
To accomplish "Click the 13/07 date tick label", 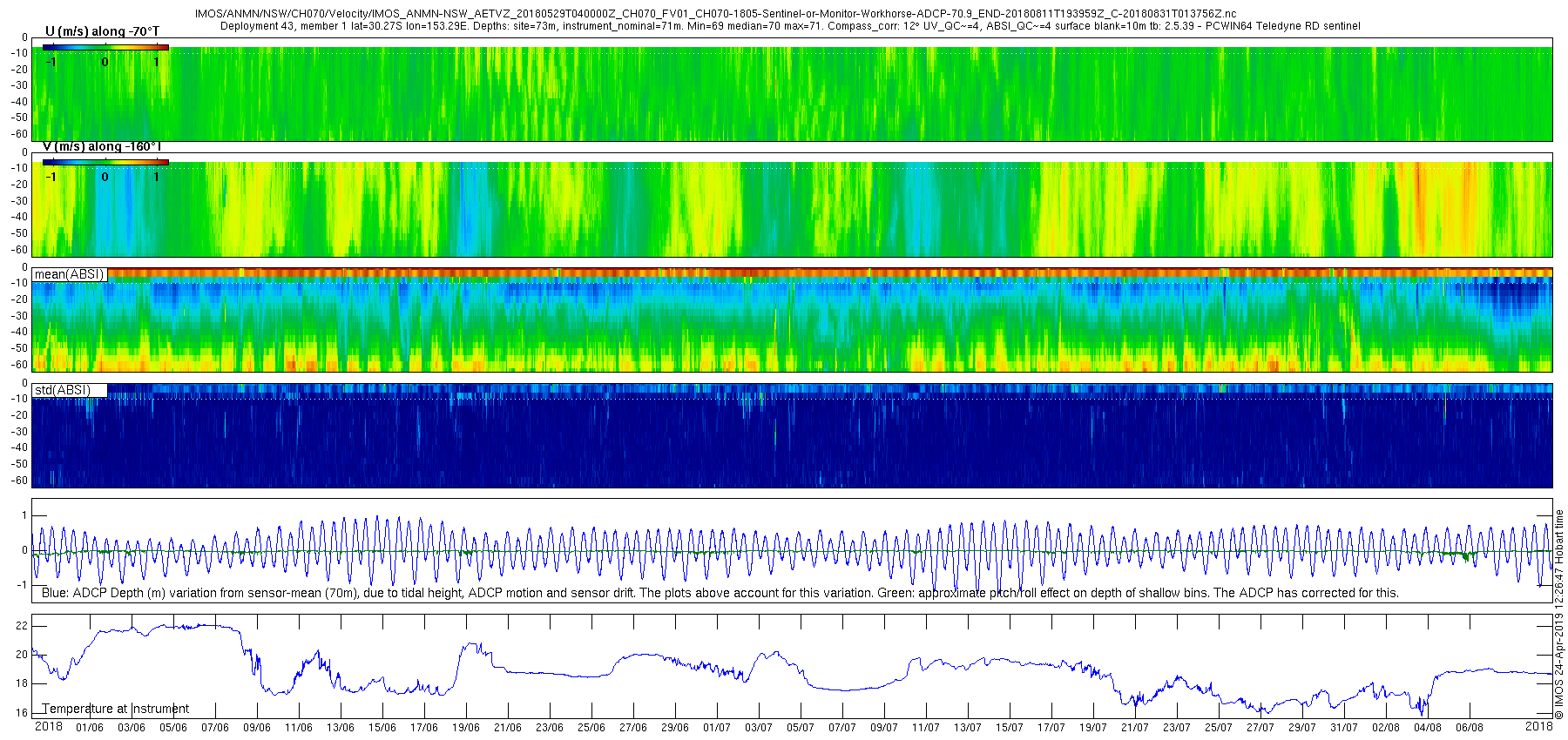I will pos(968,728).
